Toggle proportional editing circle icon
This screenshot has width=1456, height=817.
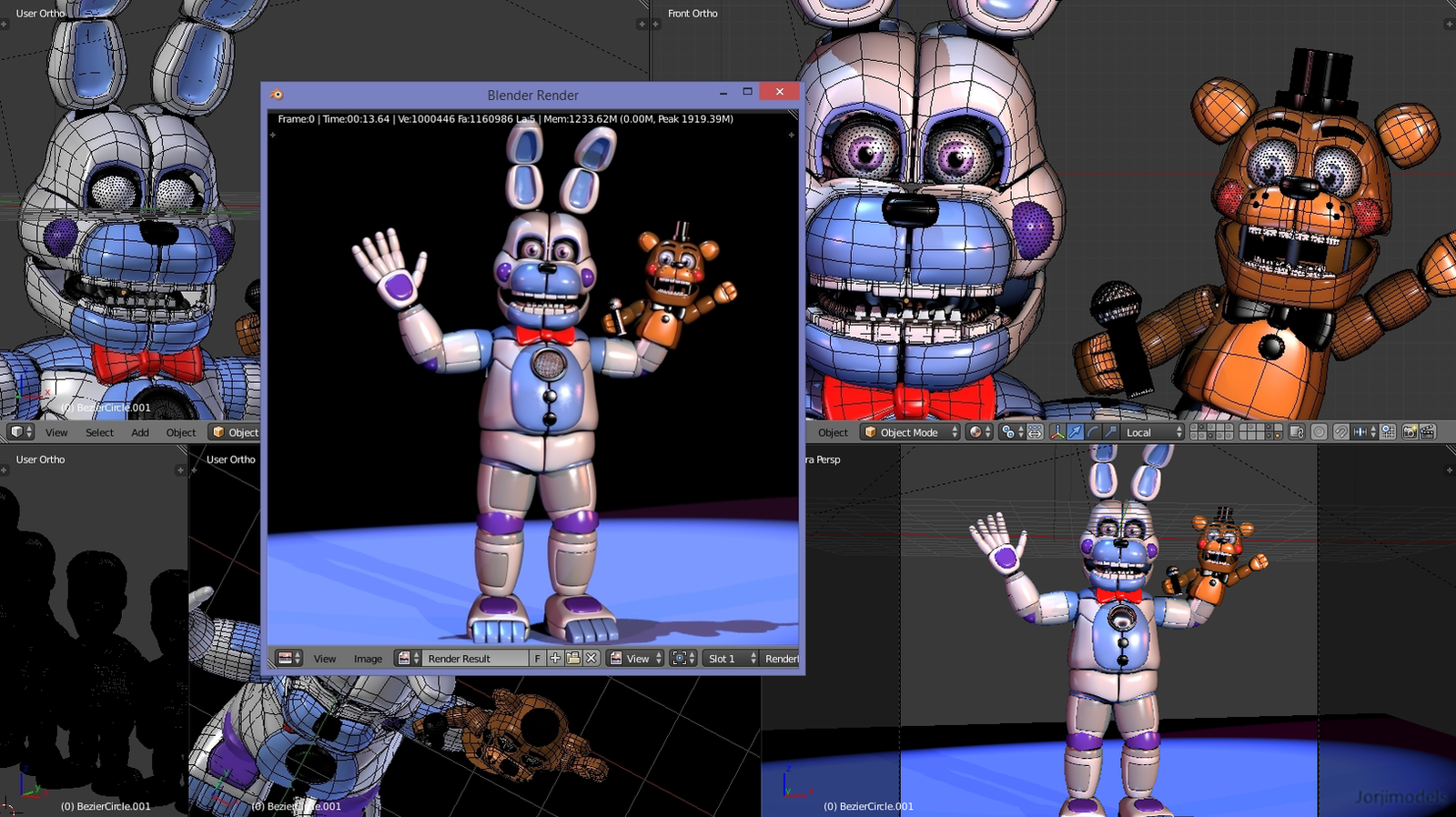1319,432
